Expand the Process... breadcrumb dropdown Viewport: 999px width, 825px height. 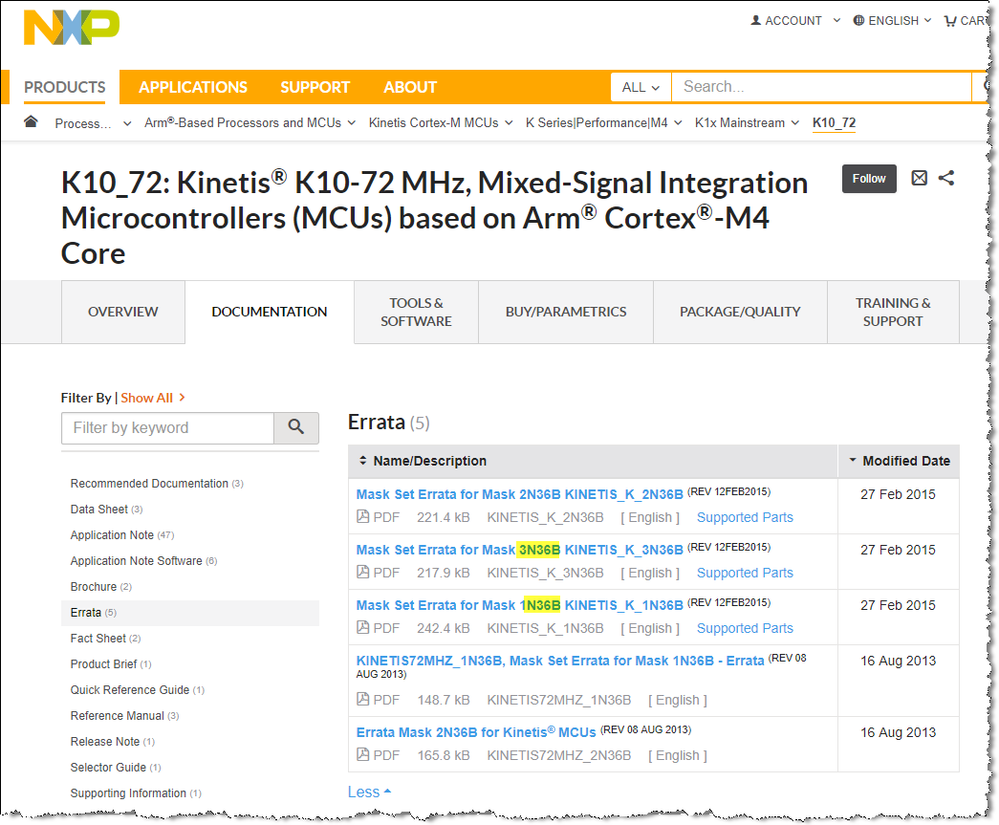pyautogui.click(x=127, y=124)
